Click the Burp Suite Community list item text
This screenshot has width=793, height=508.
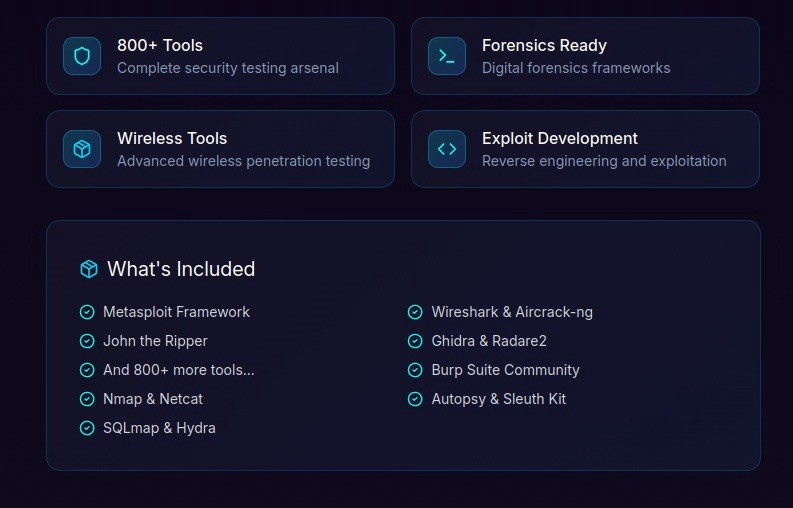point(505,370)
